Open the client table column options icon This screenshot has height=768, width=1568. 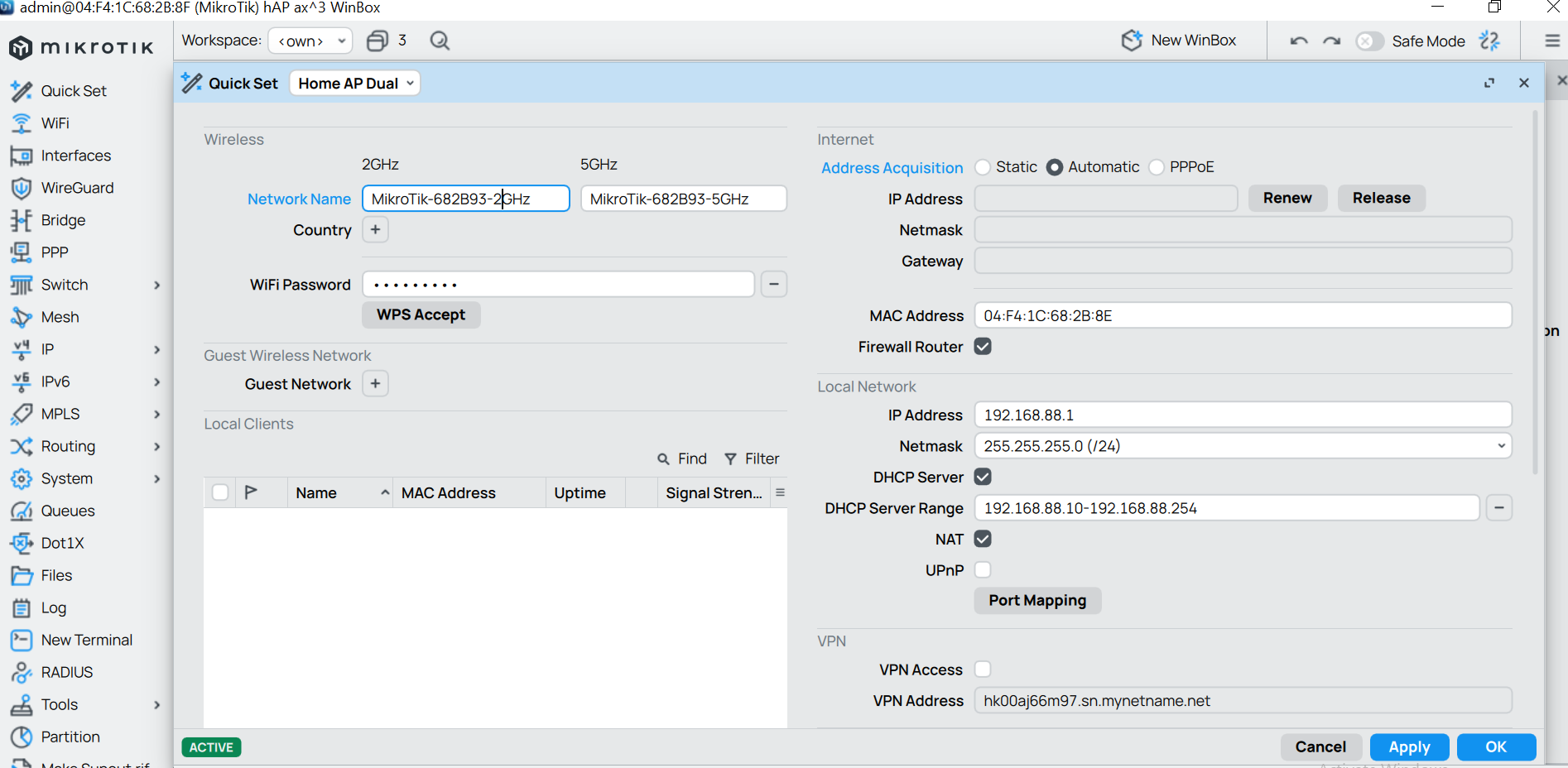pos(780,492)
